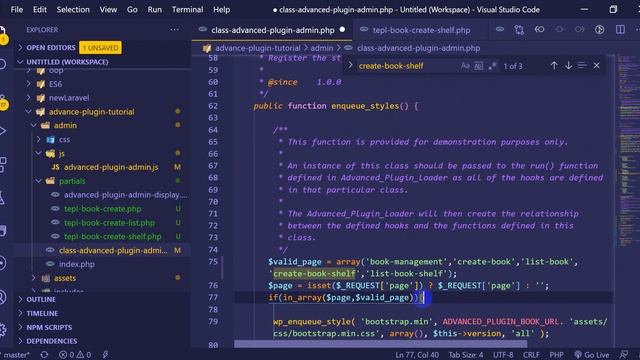Open Explorer views and more actions ellipsis
This screenshot has width=640, height=360.
[174, 29]
